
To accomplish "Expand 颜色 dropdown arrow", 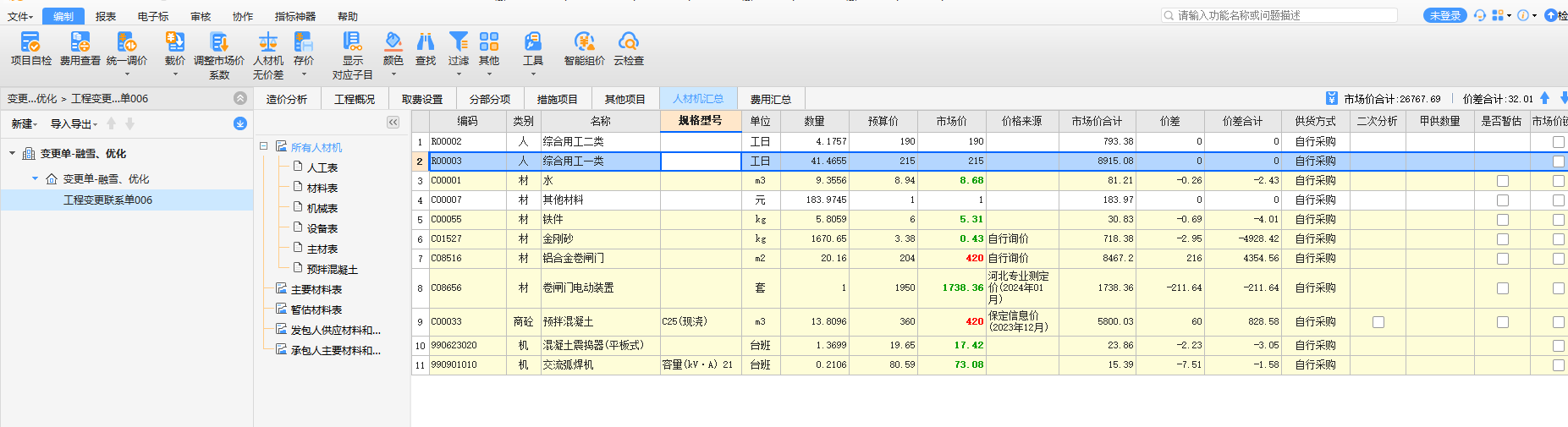I will point(393,74).
